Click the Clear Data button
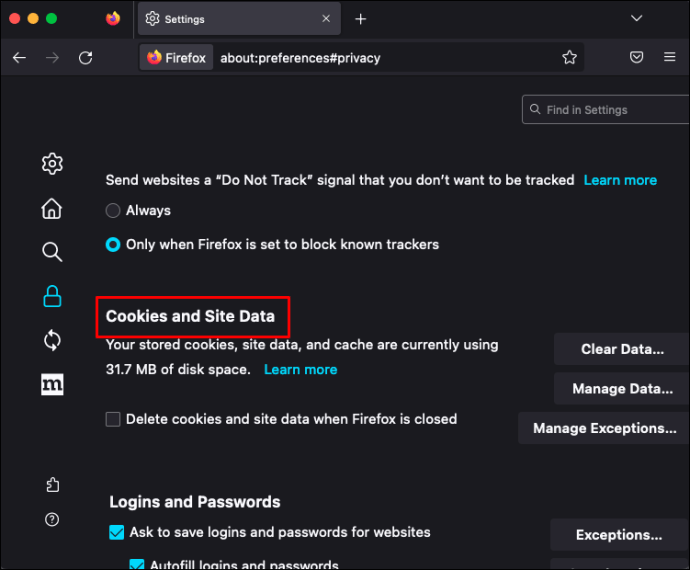 click(x=622, y=350)
